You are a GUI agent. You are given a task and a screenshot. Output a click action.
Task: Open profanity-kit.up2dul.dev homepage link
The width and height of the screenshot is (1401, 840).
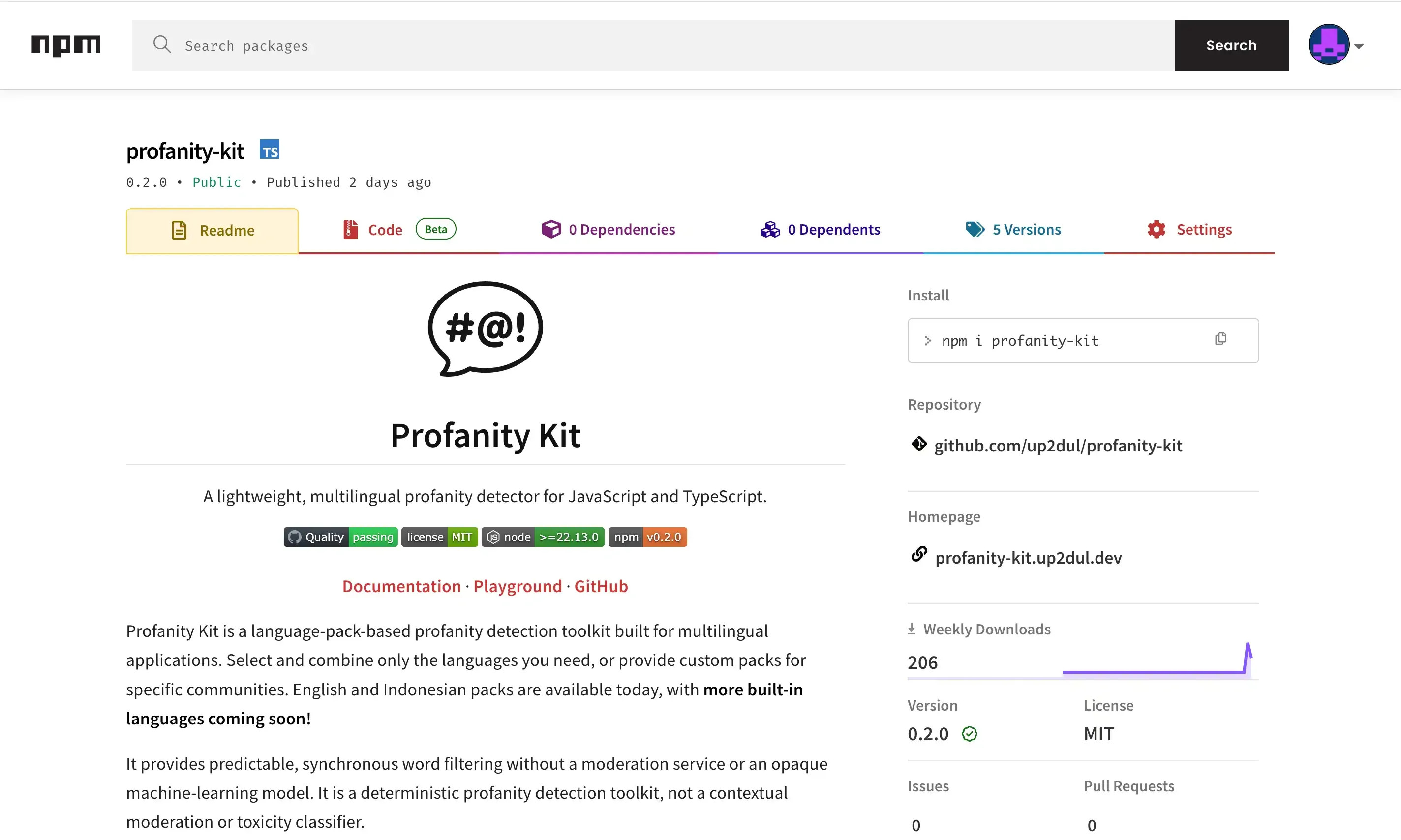click(1028, 558)
